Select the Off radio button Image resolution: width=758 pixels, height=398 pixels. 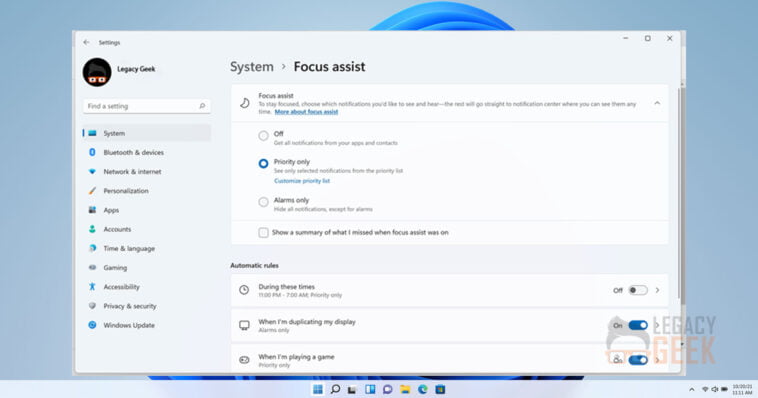[263, 136]
